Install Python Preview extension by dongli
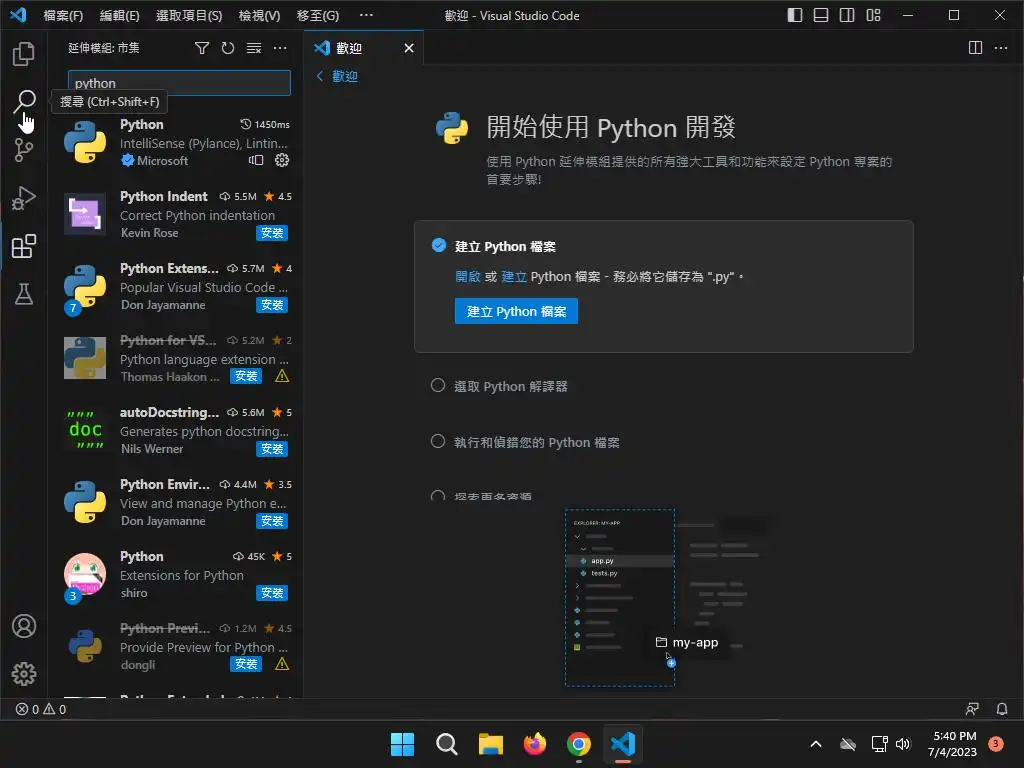This screenshot has height=768, width=1024. (246, 664)
